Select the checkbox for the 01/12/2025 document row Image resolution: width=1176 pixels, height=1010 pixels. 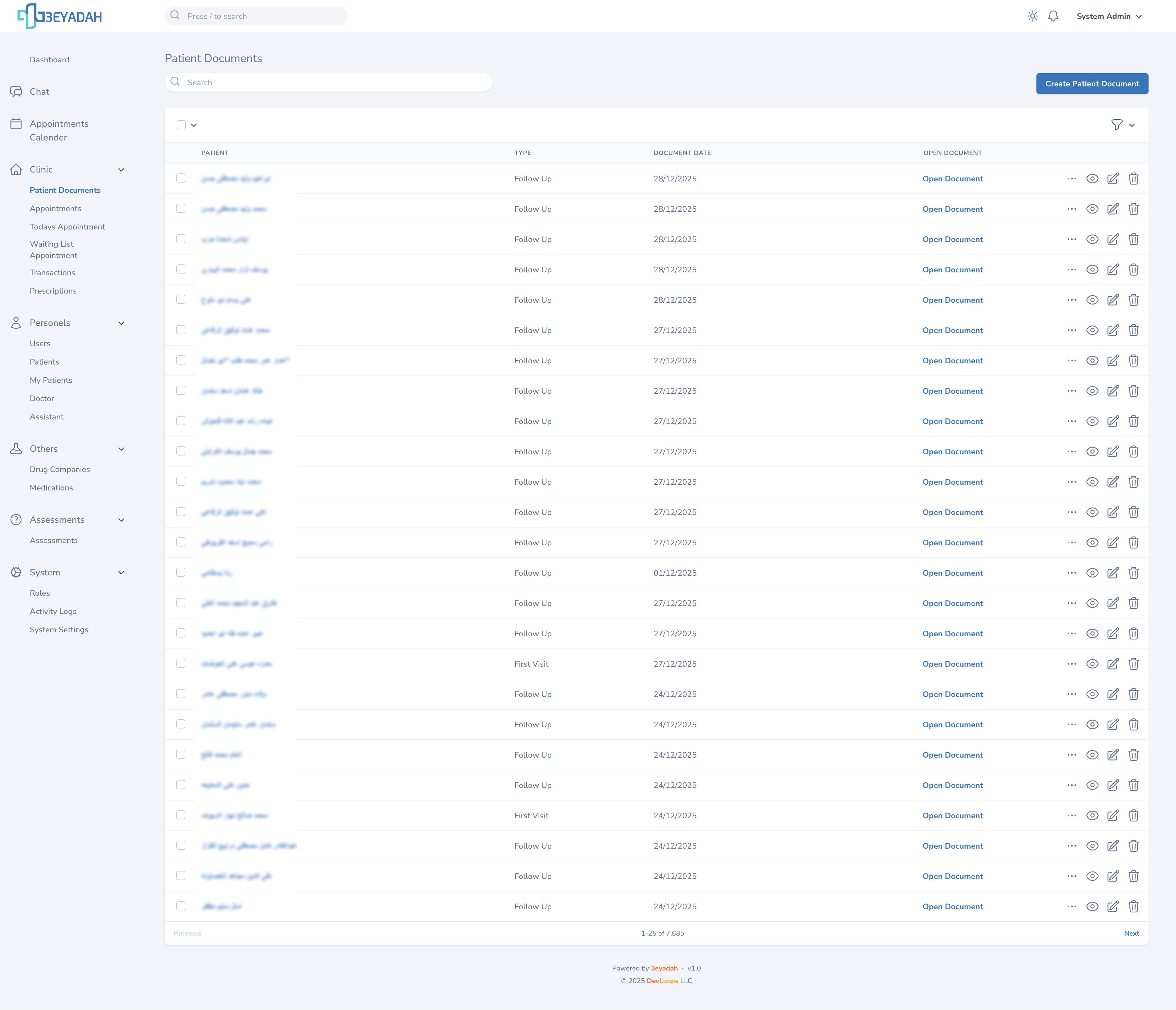point(180,572)
